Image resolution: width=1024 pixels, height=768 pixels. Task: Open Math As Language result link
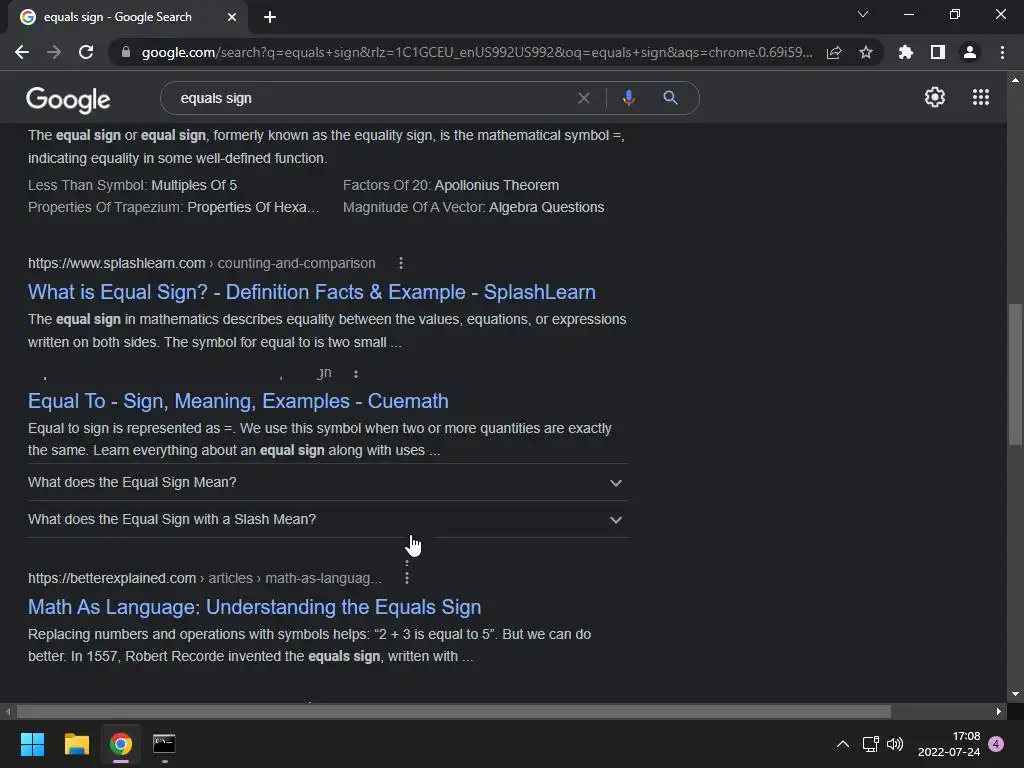click(255, 607)
